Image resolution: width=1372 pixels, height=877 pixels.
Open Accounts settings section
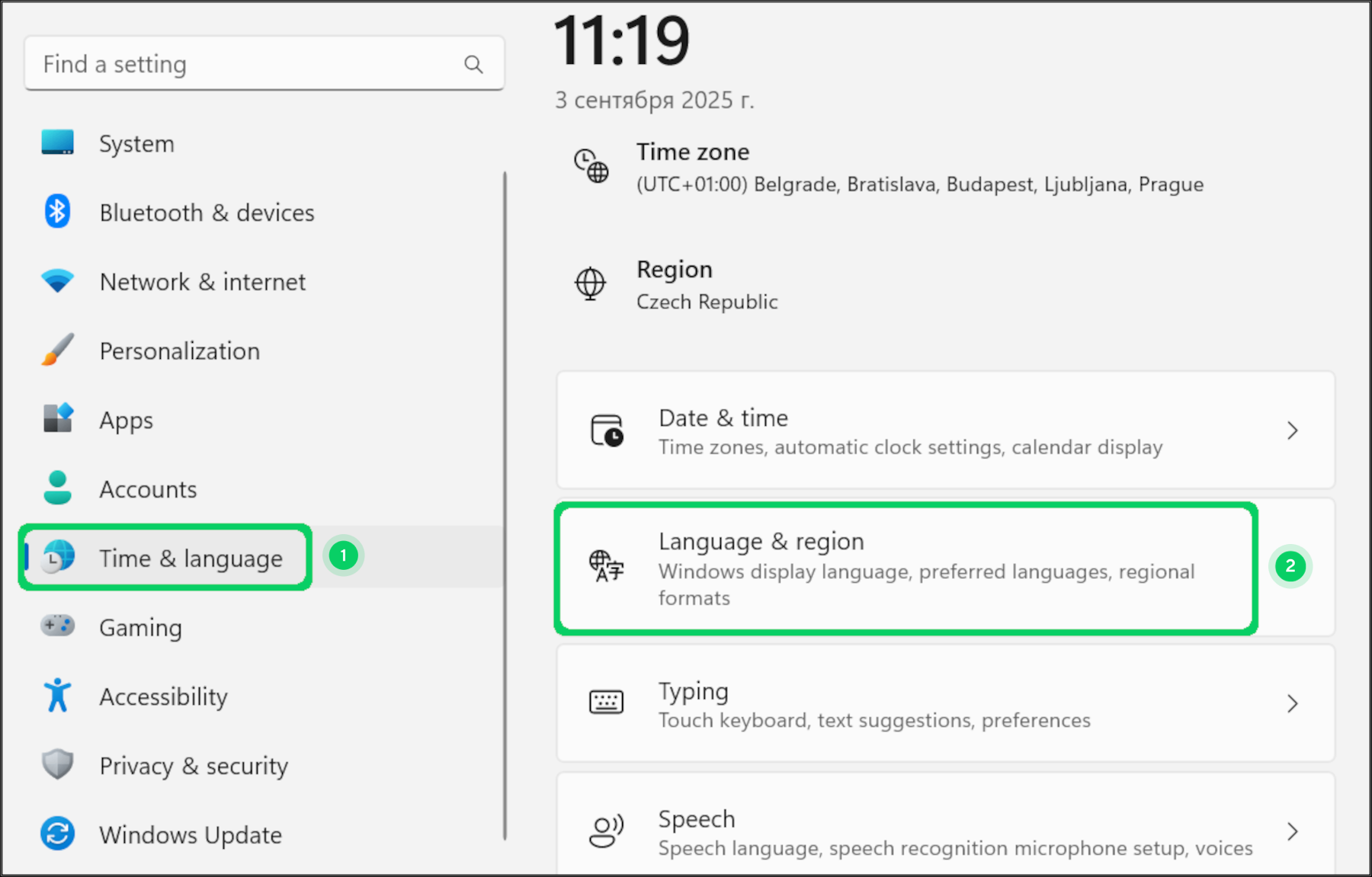point(148,489)
